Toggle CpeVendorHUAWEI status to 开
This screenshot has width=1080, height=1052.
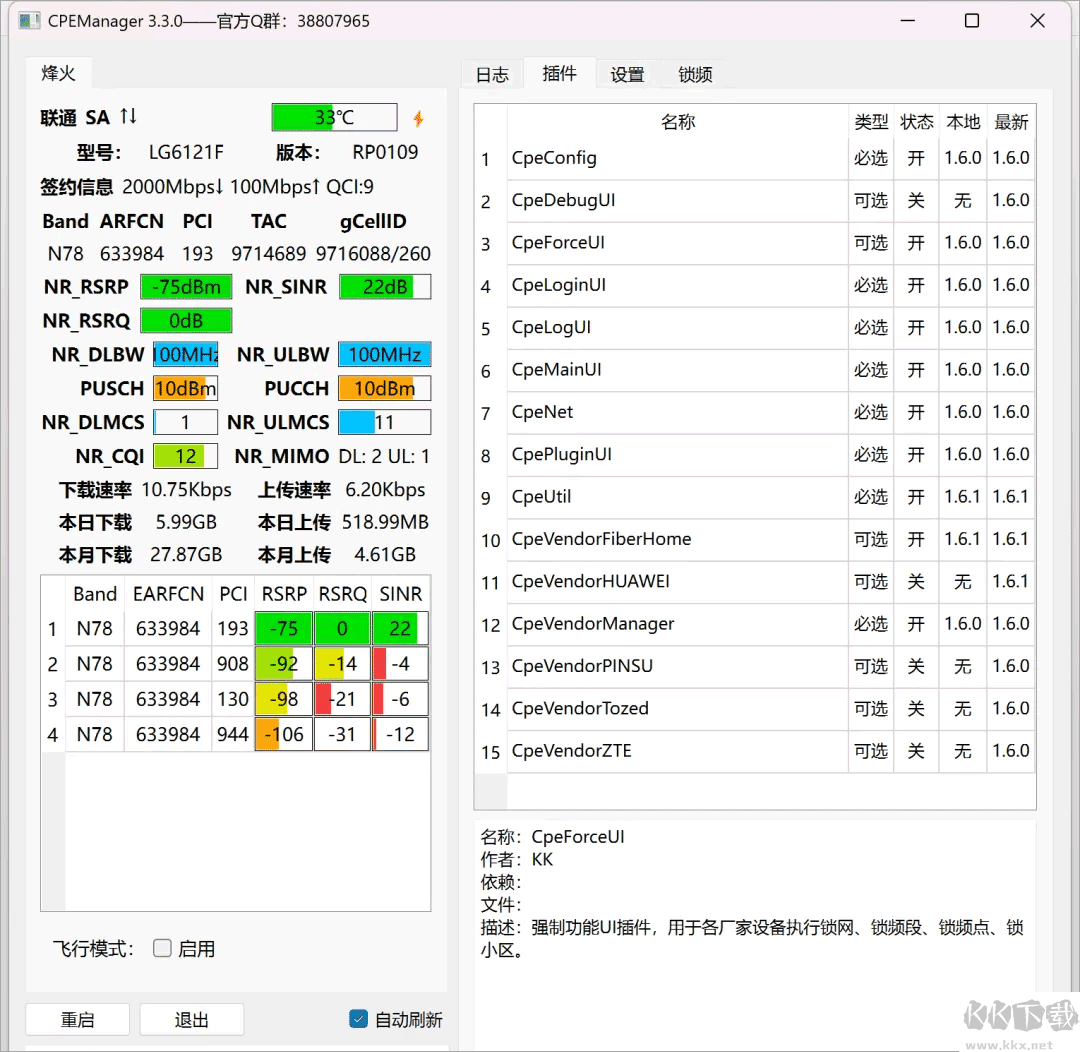pos(915,581)
